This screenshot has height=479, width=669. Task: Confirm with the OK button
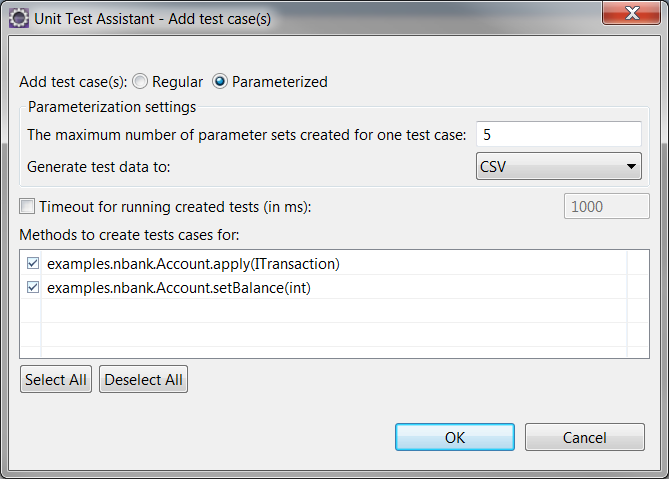pyautogui.click(x=455, y=437)
